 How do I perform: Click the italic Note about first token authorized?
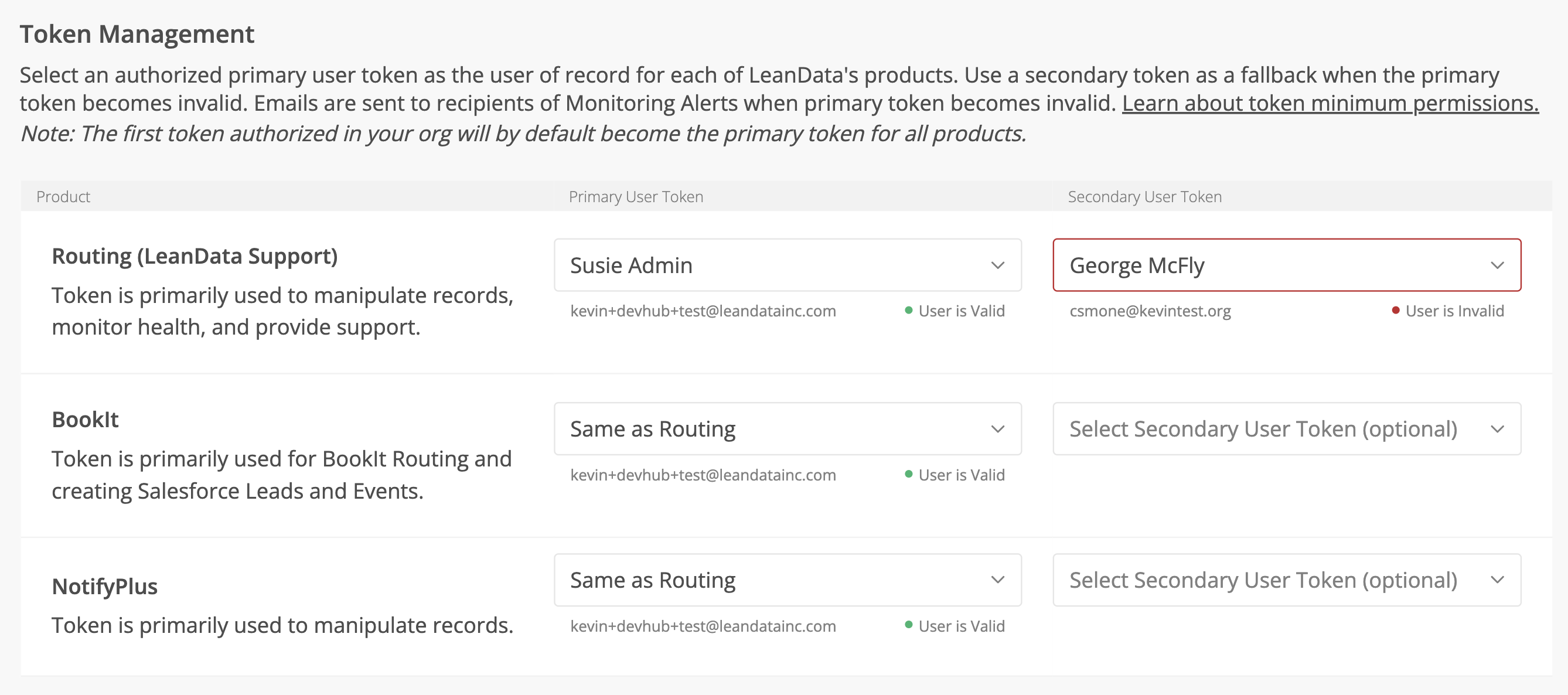[523, 133]
